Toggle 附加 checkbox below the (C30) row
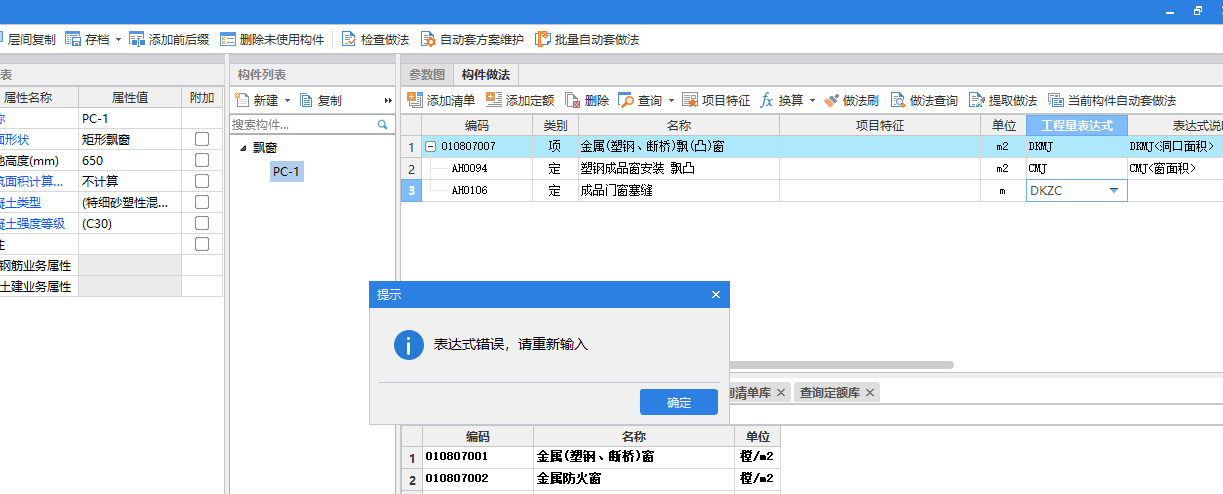The image size is (1223, 494). point(202,244)
